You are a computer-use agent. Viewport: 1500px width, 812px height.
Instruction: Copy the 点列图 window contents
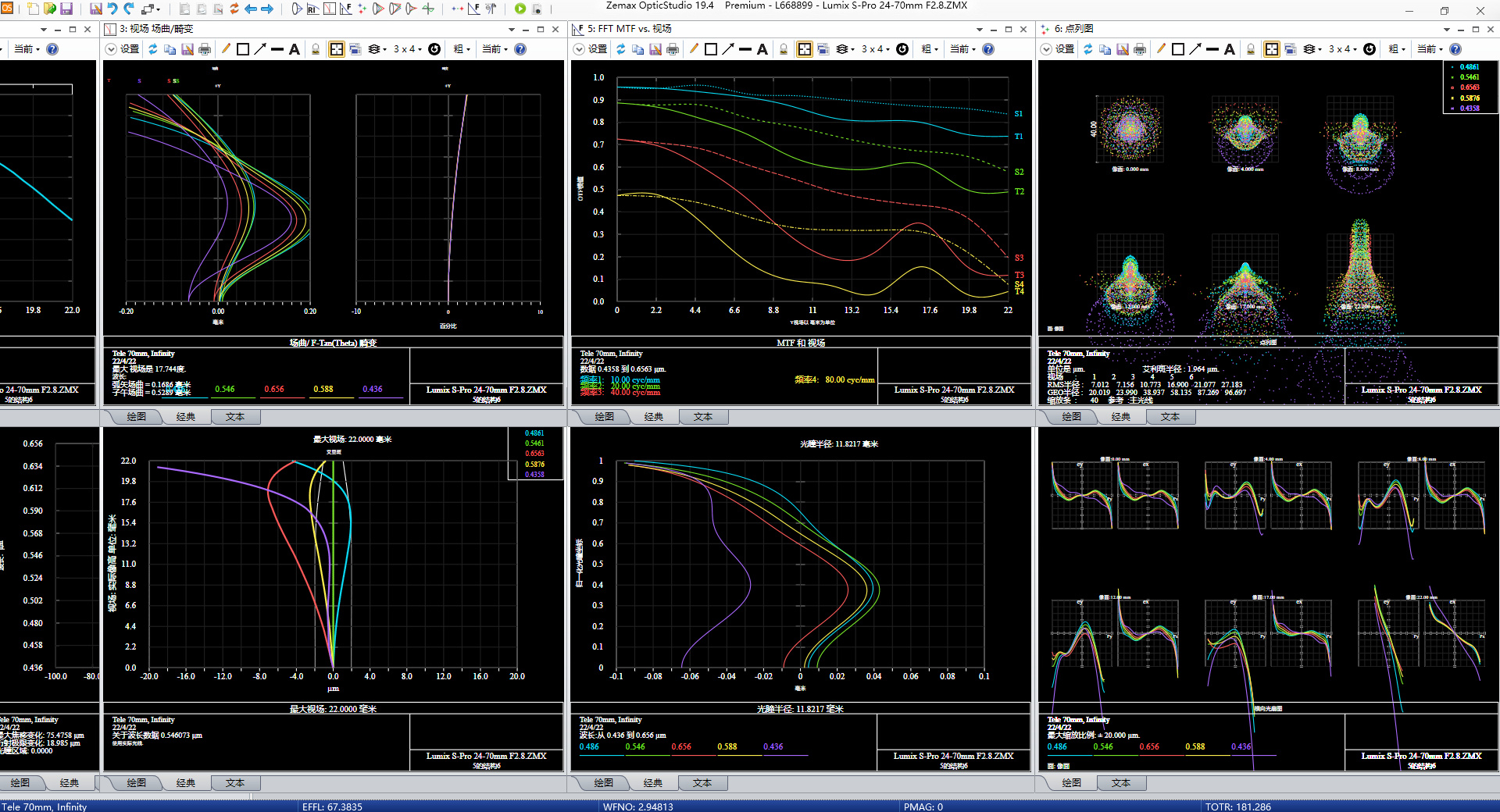[1105, 49]
